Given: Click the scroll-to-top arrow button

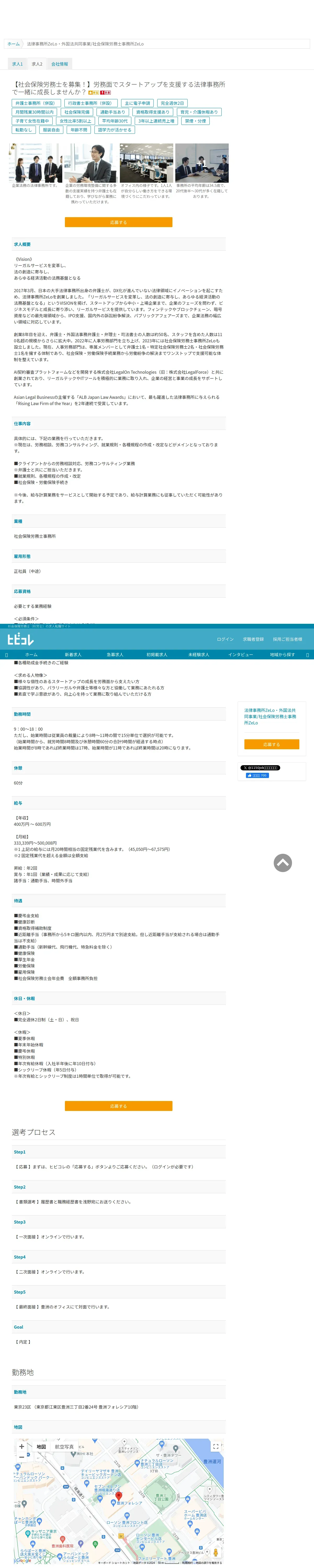Looking at the screenshot, I should [x=282, y=862].
